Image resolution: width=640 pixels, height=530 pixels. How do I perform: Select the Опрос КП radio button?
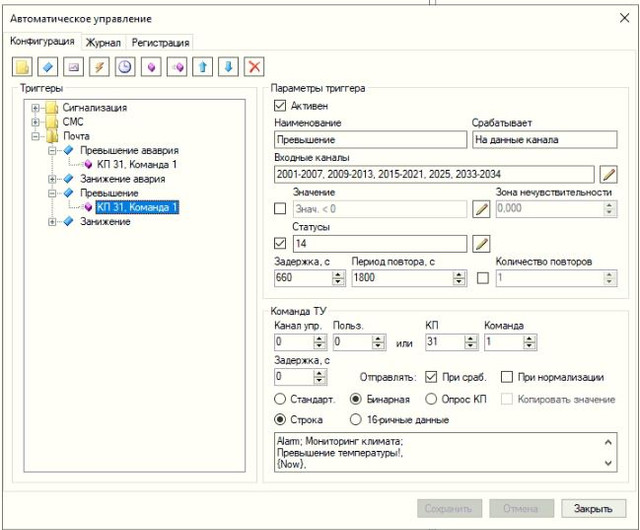coord(431,399)
